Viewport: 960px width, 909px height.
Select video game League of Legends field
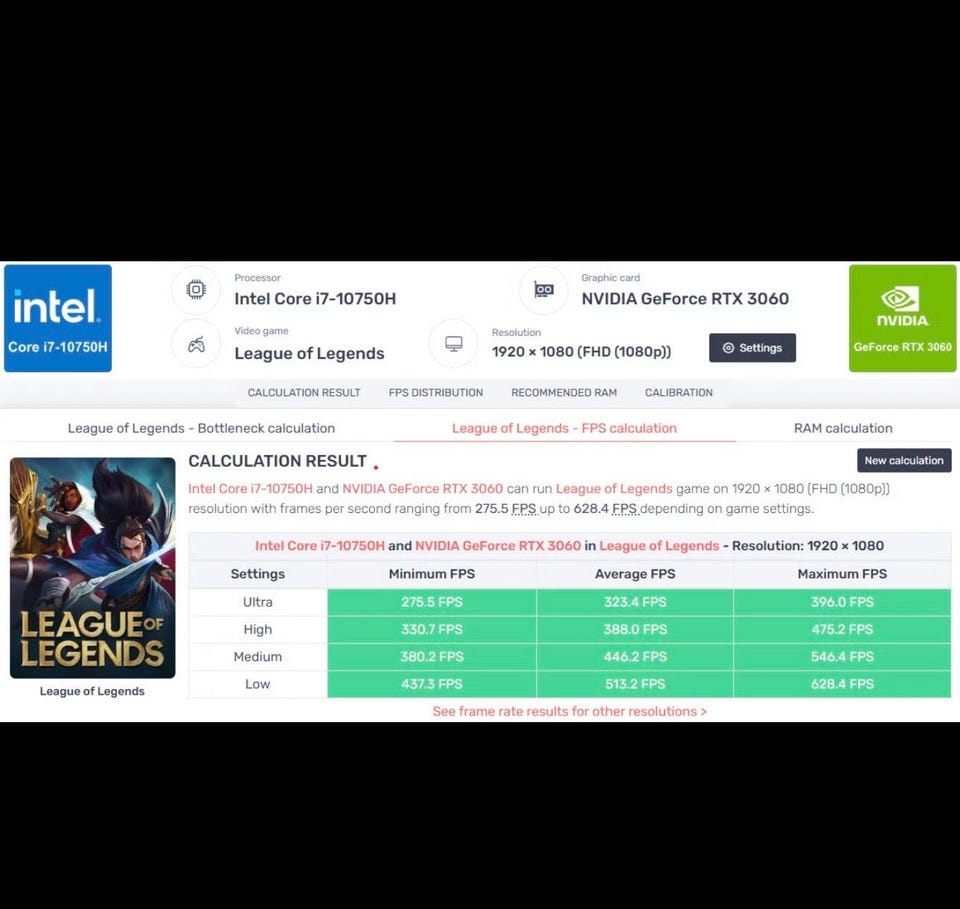[x=309, y=353]
